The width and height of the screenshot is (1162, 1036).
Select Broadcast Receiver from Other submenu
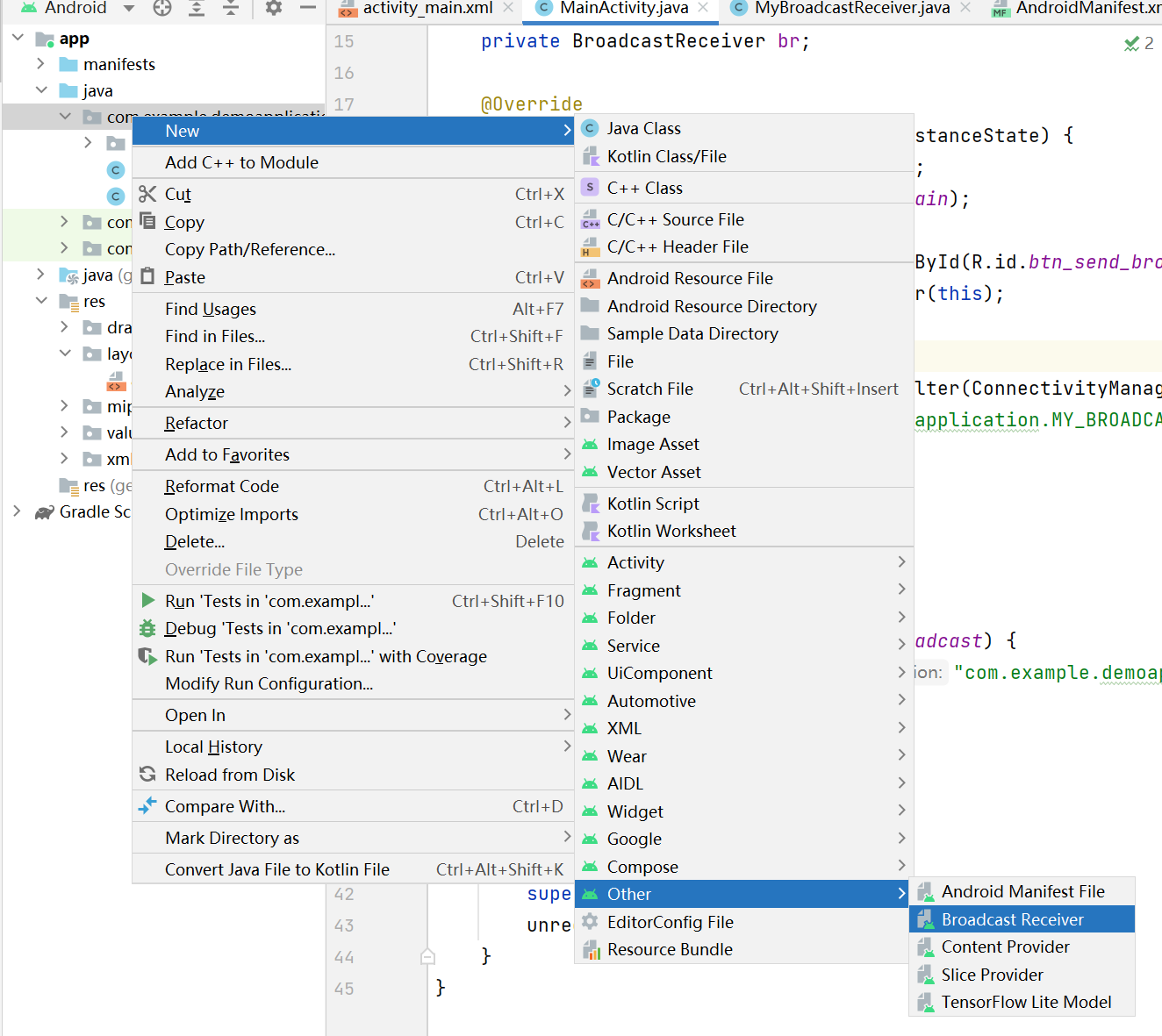click(x=1012, y=919)
